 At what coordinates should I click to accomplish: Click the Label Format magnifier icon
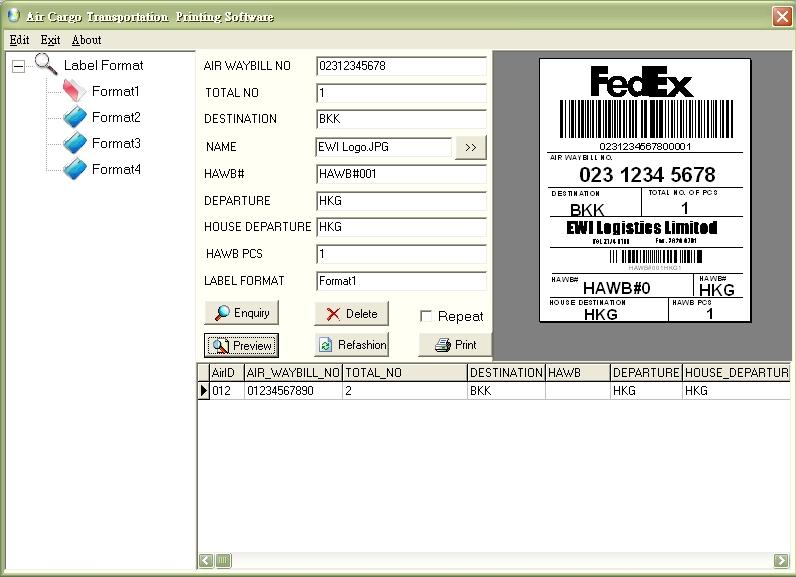46,64
